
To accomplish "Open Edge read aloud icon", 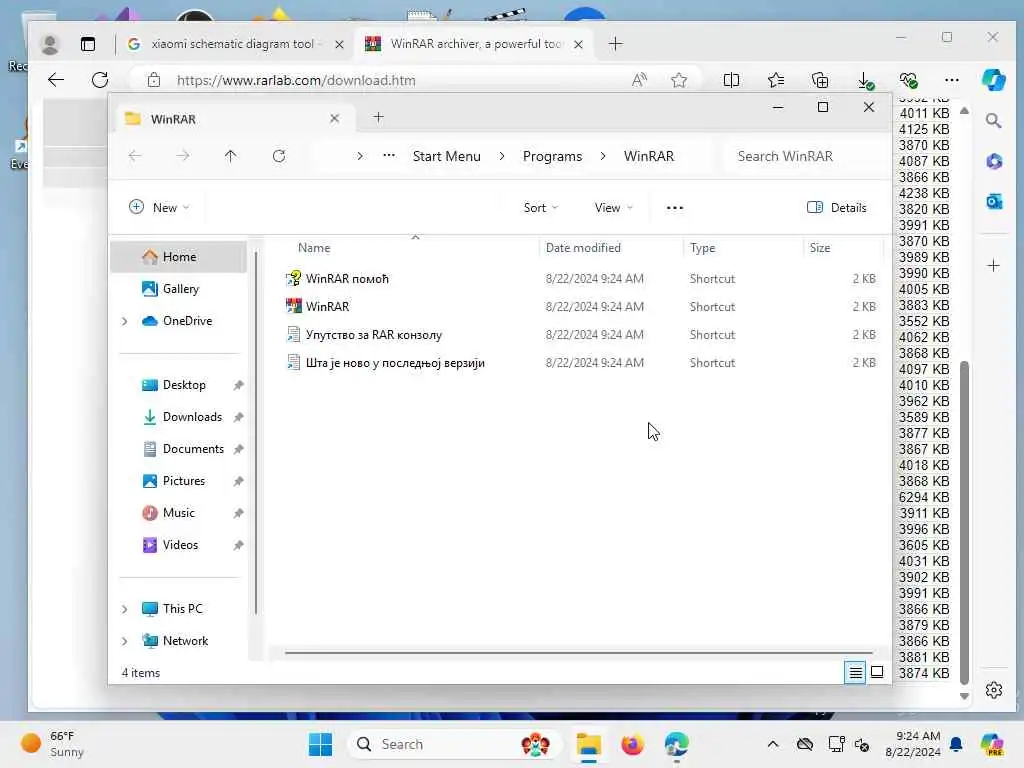I will (639, 80).
